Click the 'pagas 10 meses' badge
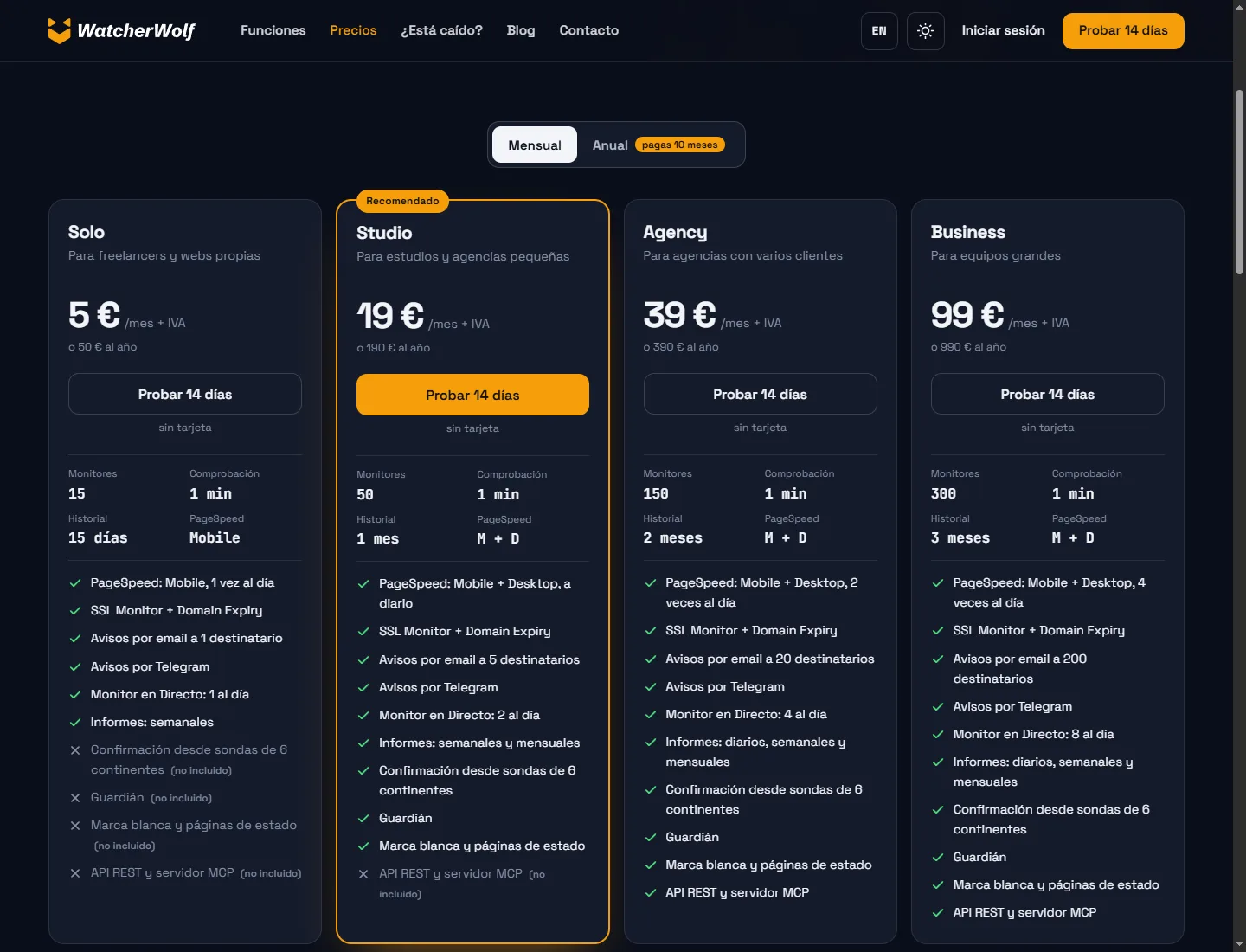This screenshot has height=952, width=1246. point(680,145)
